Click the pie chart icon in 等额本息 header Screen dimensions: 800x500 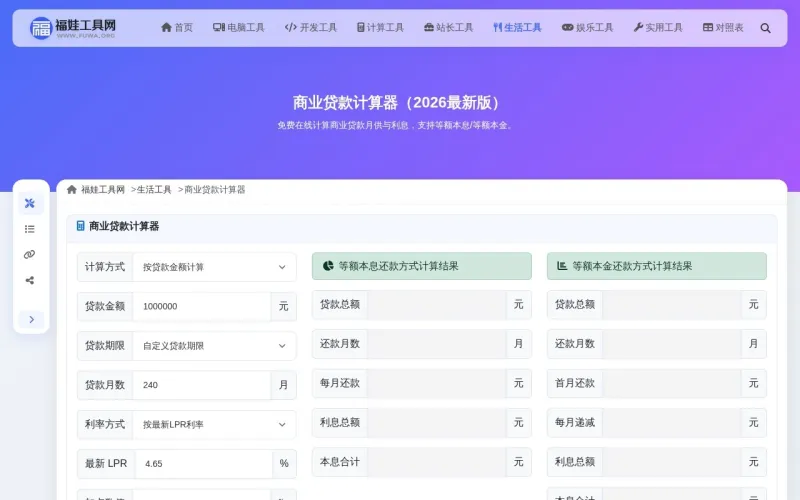328,266
